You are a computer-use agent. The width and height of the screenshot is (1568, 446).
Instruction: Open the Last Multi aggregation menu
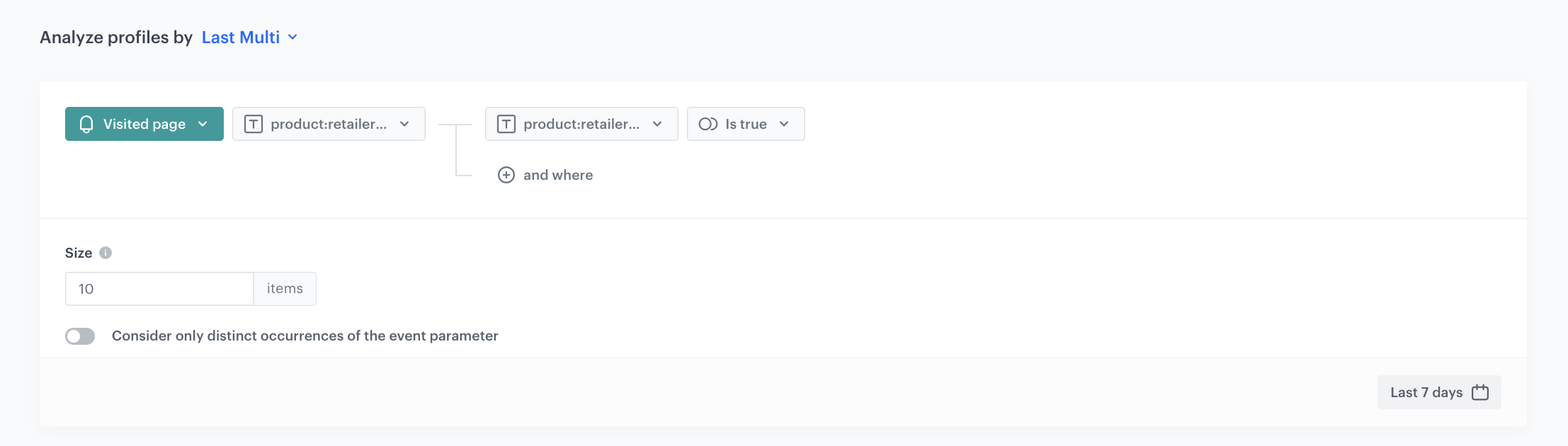(x=241, y=38)
